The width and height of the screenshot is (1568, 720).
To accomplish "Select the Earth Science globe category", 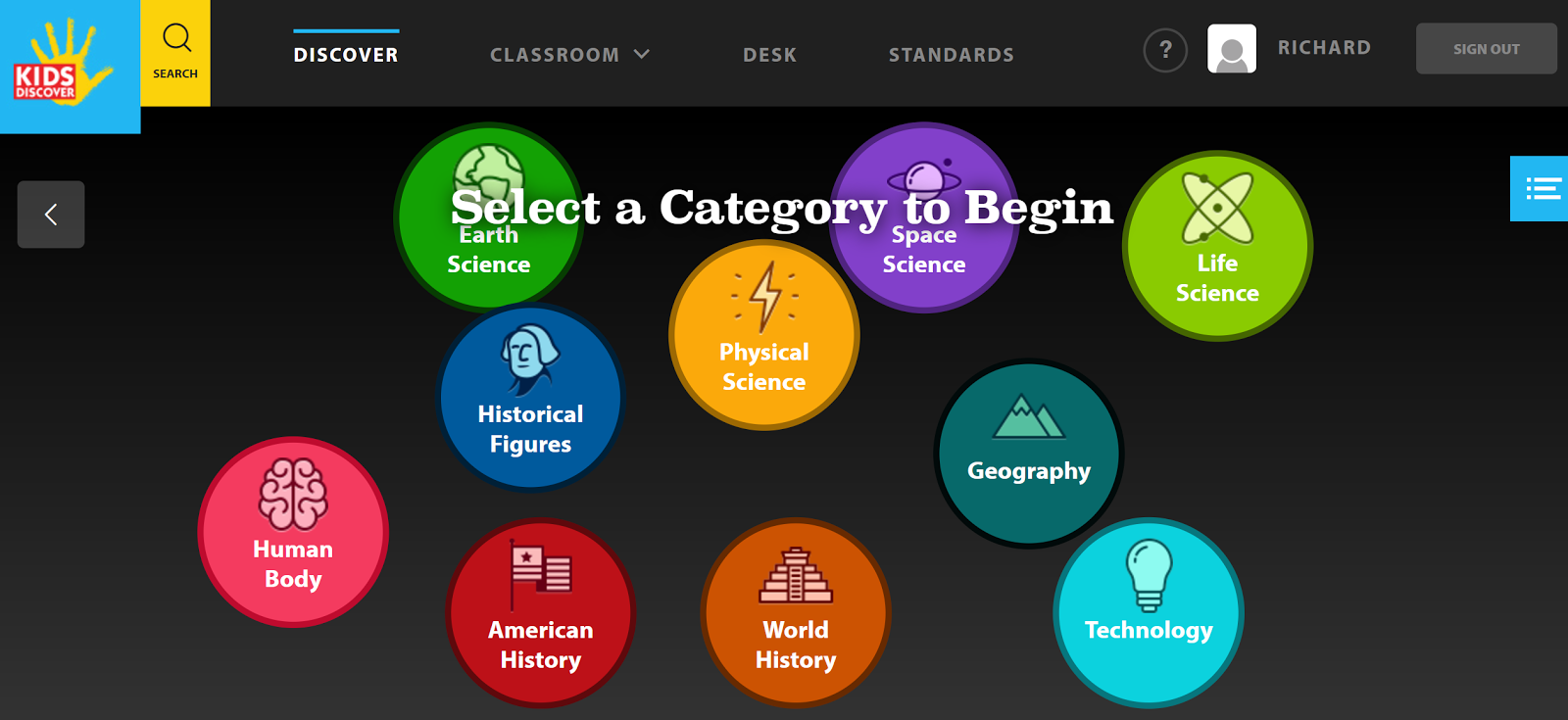I will coord(489,217).
